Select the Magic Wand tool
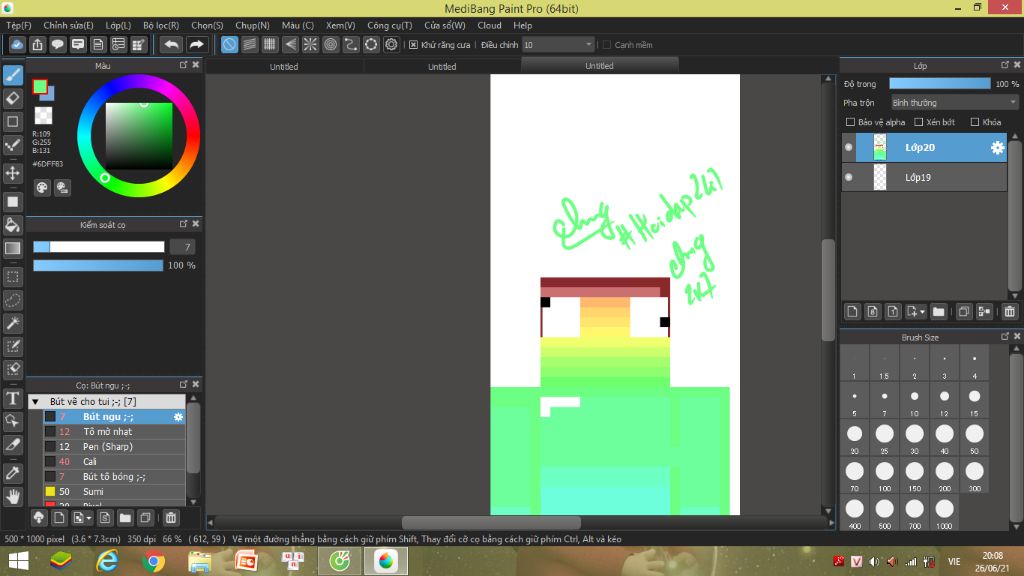 pos(12,323)
